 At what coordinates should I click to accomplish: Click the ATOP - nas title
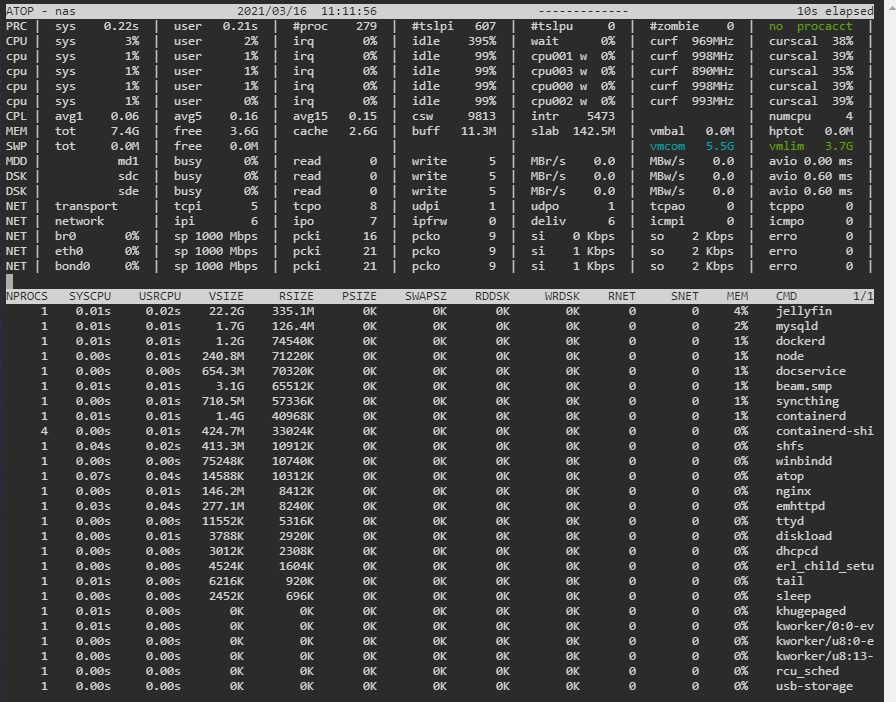pos(41,11)
